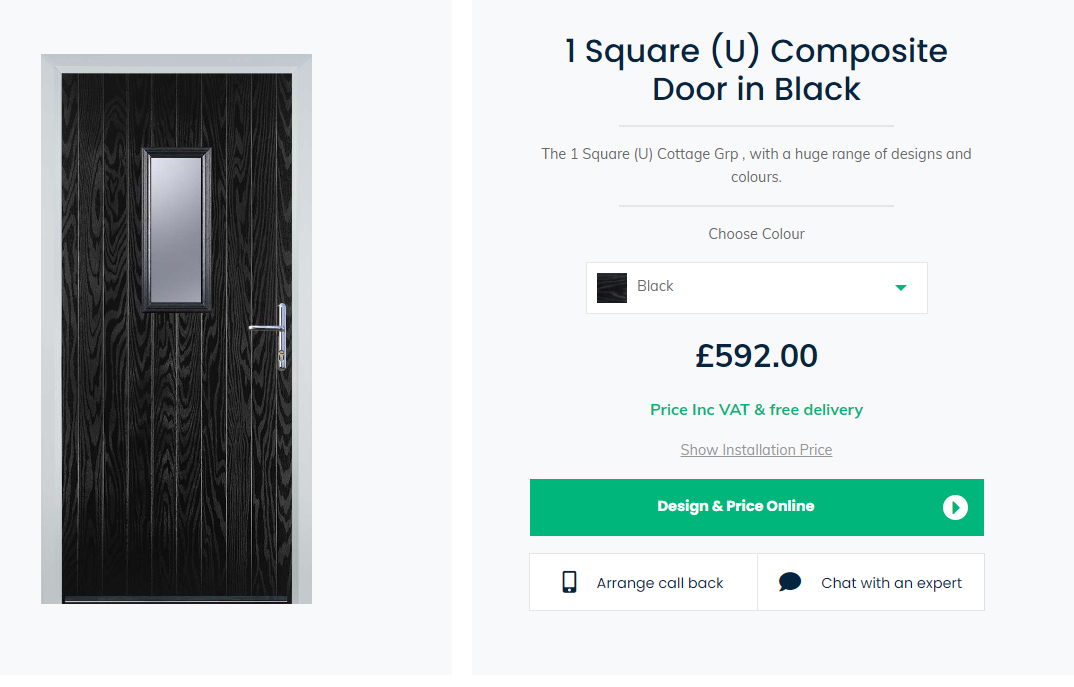Click the chat bubble icon
The height and width of the screenshot is (687, 1074).
790,582
